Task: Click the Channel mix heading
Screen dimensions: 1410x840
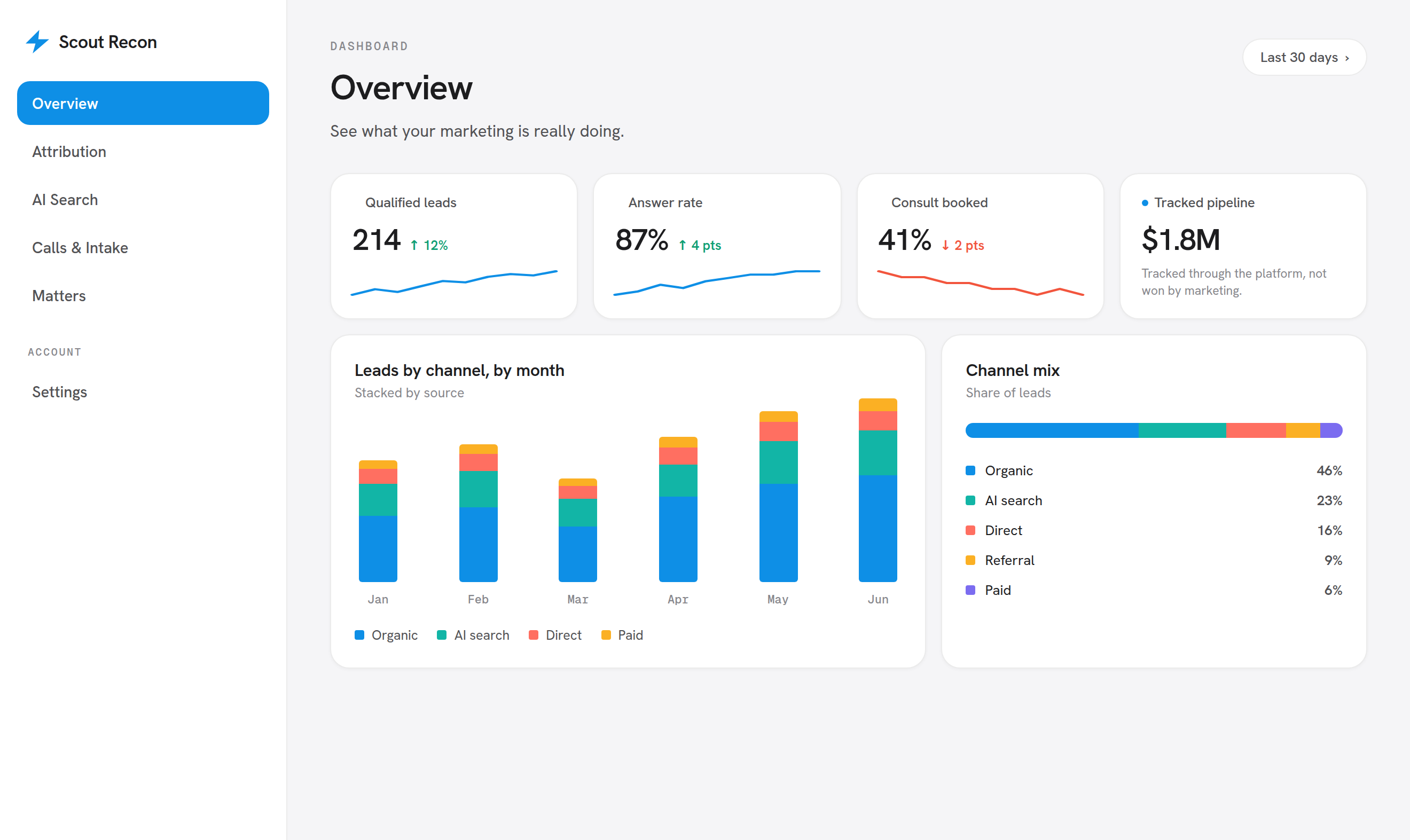Action: (1013, 370)
